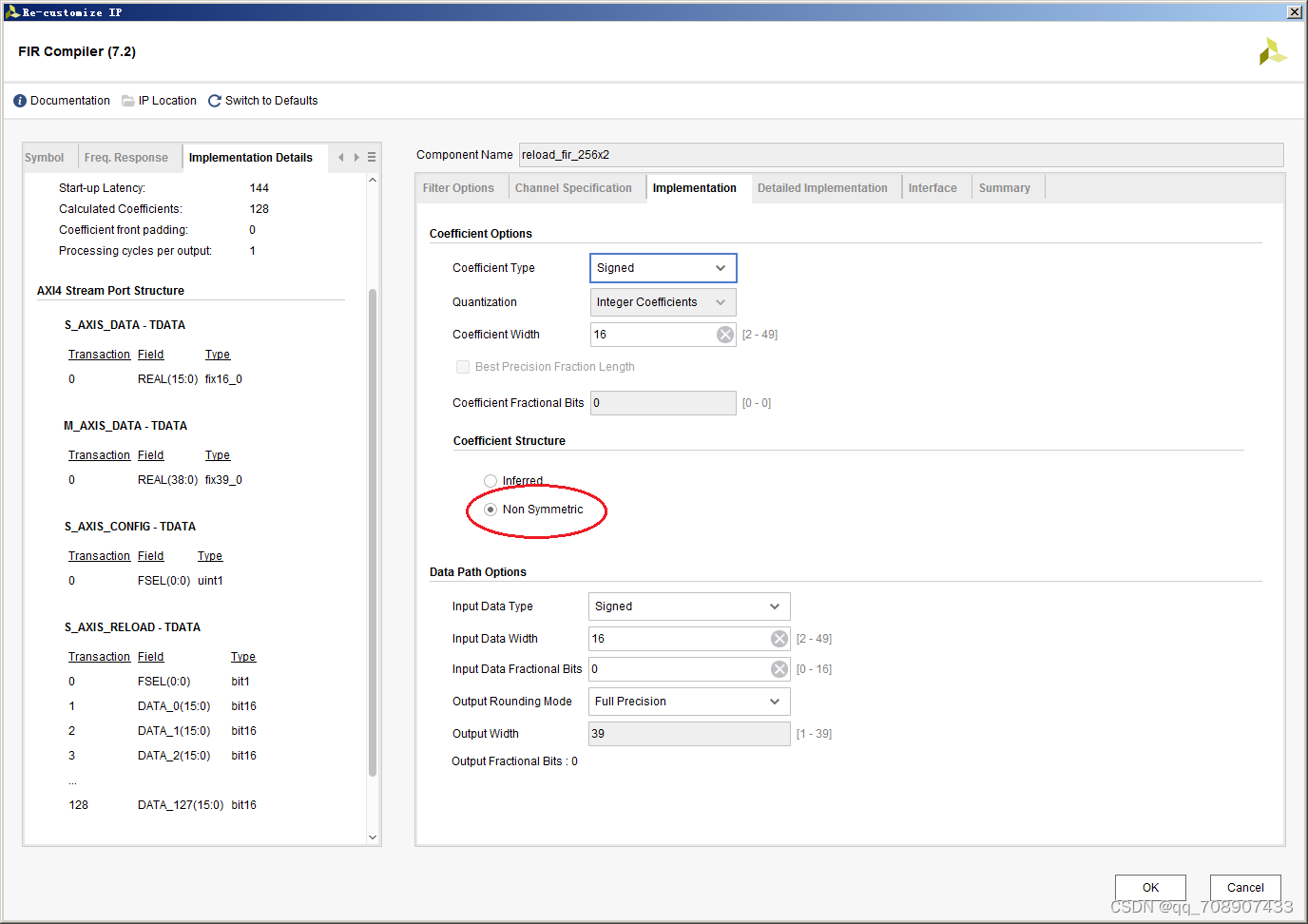1308x924 pixels.
Task: Click the M_AXIS_DATA - TDATA heading
Action: click(125, 426)
